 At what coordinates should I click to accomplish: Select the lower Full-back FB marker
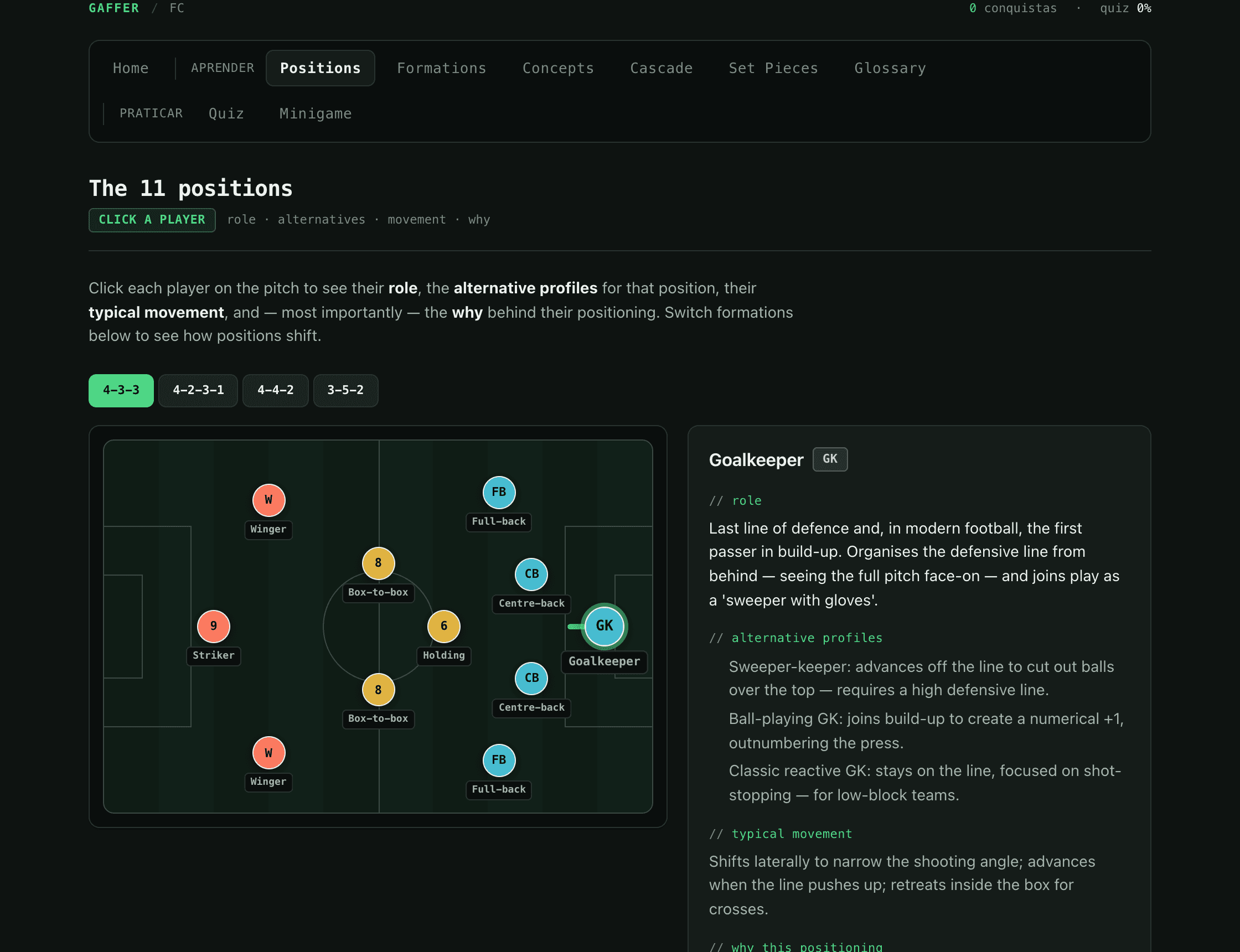click(499, 760)
